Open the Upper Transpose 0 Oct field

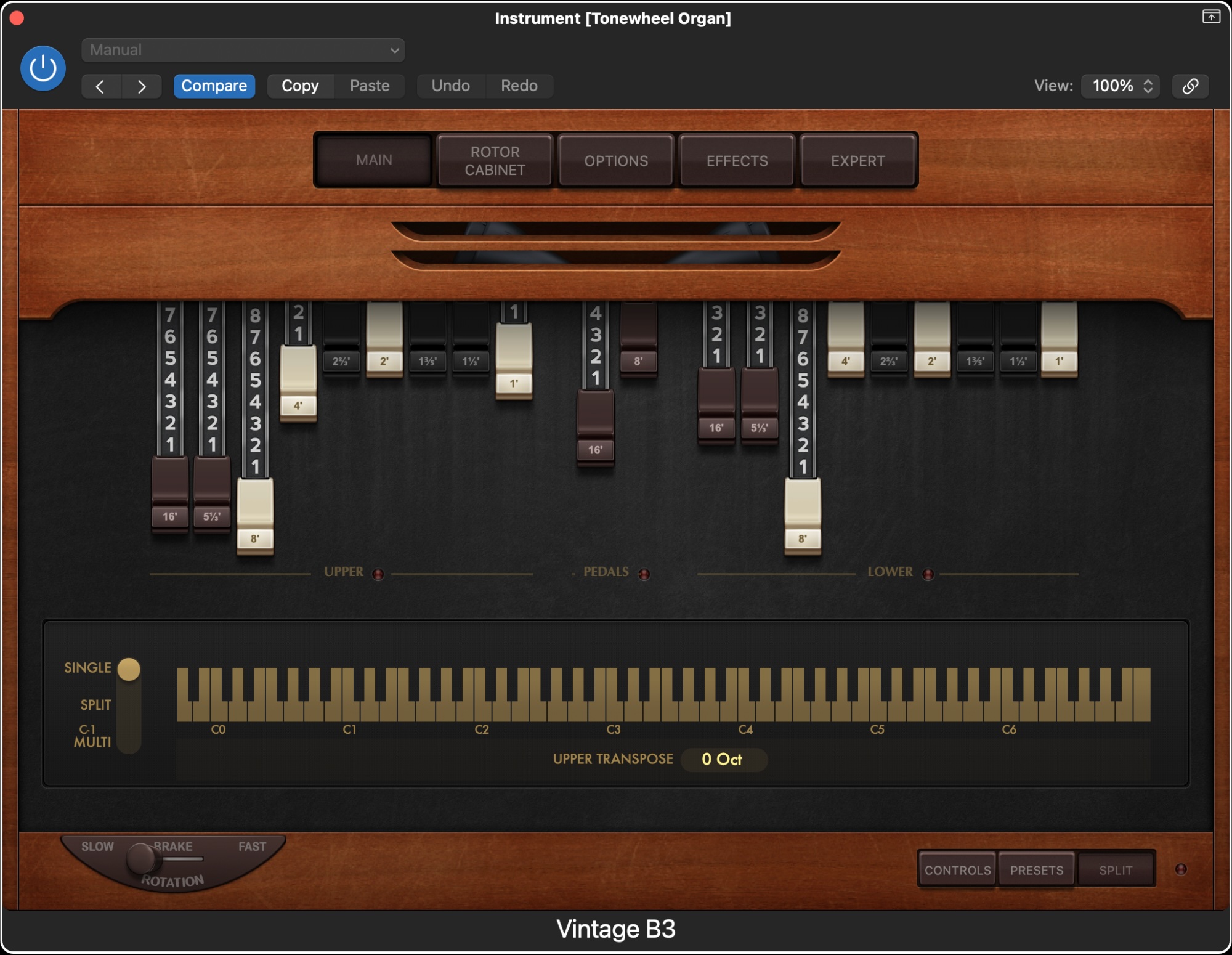723,759
